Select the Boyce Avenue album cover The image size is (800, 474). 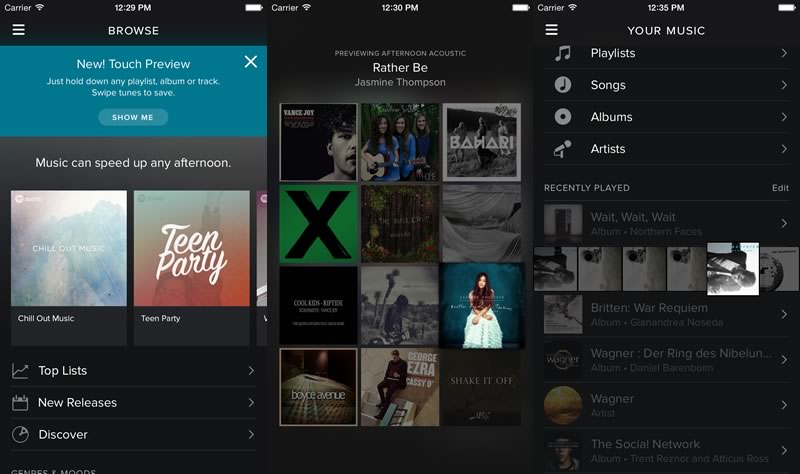318,387
